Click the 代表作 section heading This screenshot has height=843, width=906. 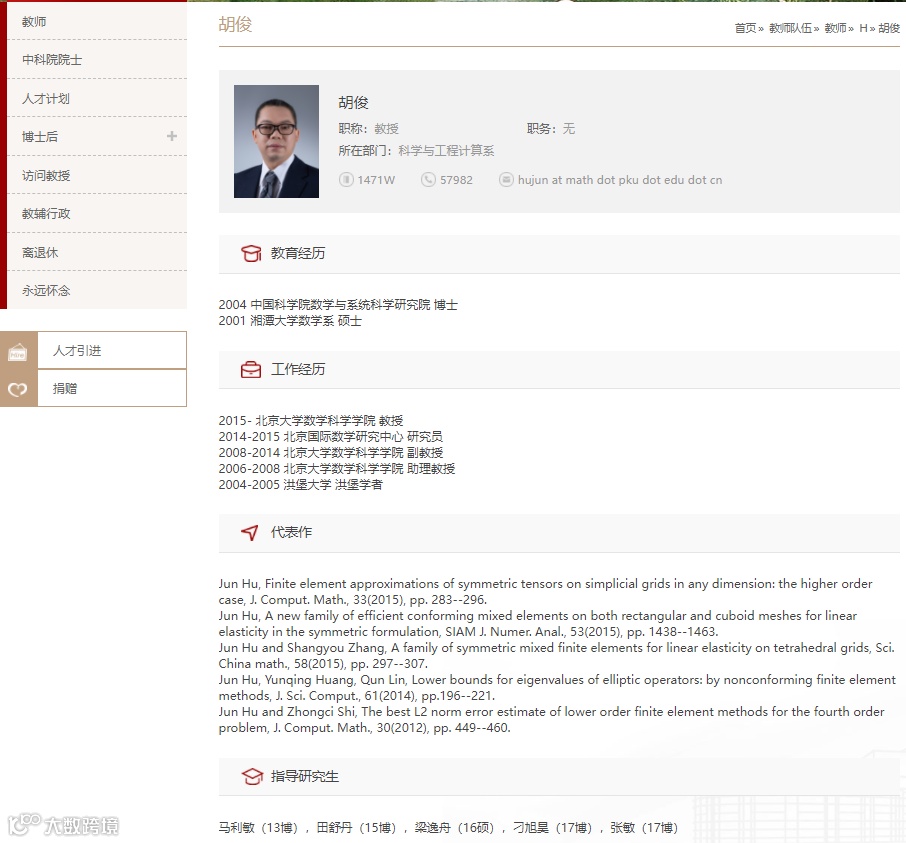(x=291, y=532)
